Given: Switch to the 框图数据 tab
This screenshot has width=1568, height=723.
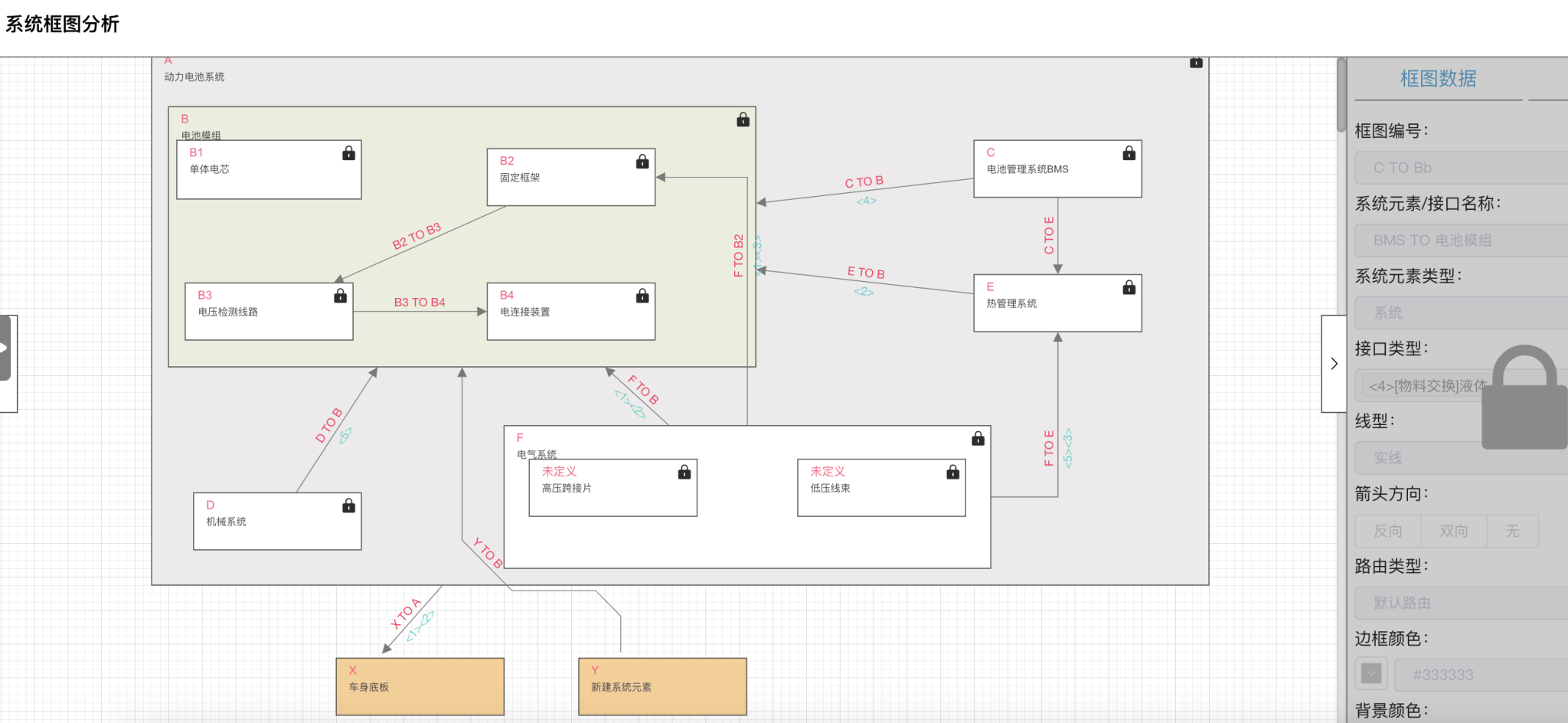Looking at the screenshot, I should (x=1438, y=79).
